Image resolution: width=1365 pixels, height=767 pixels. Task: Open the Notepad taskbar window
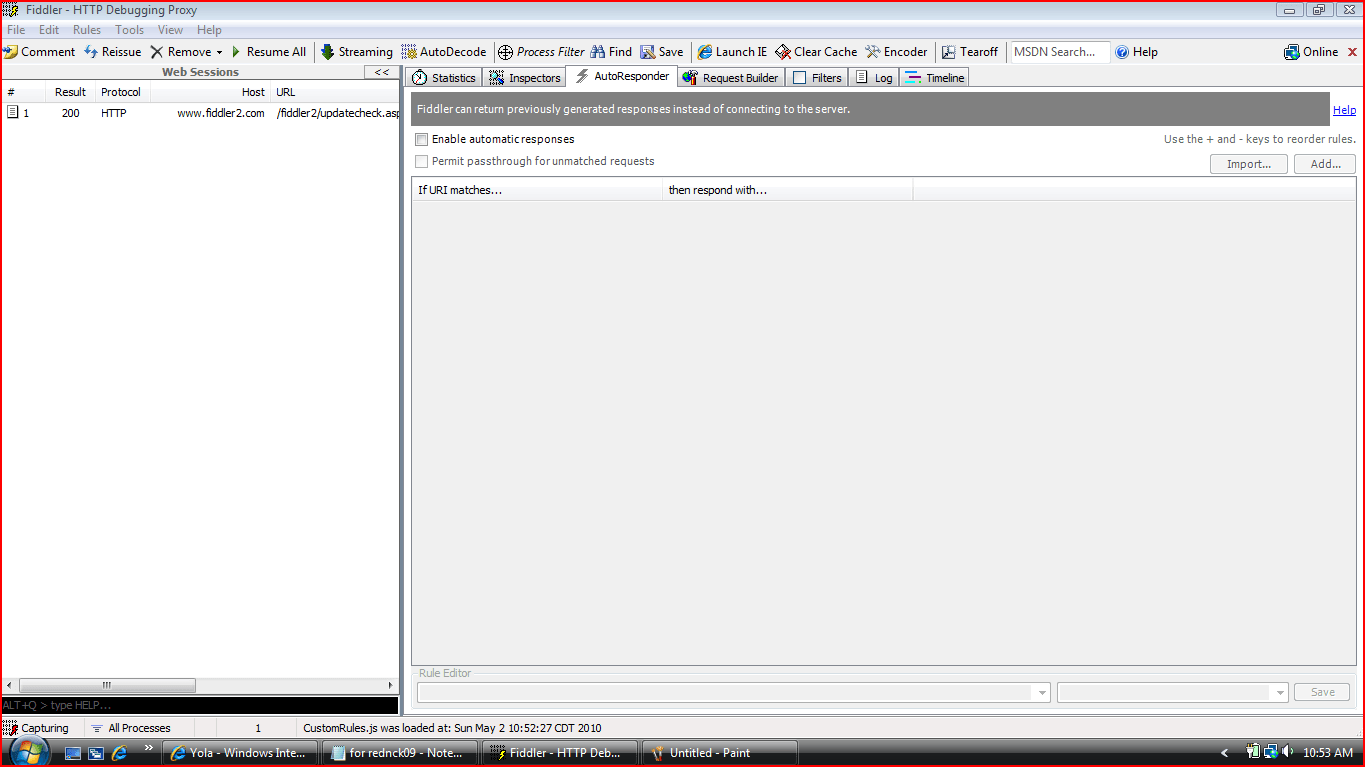(402, 753)
